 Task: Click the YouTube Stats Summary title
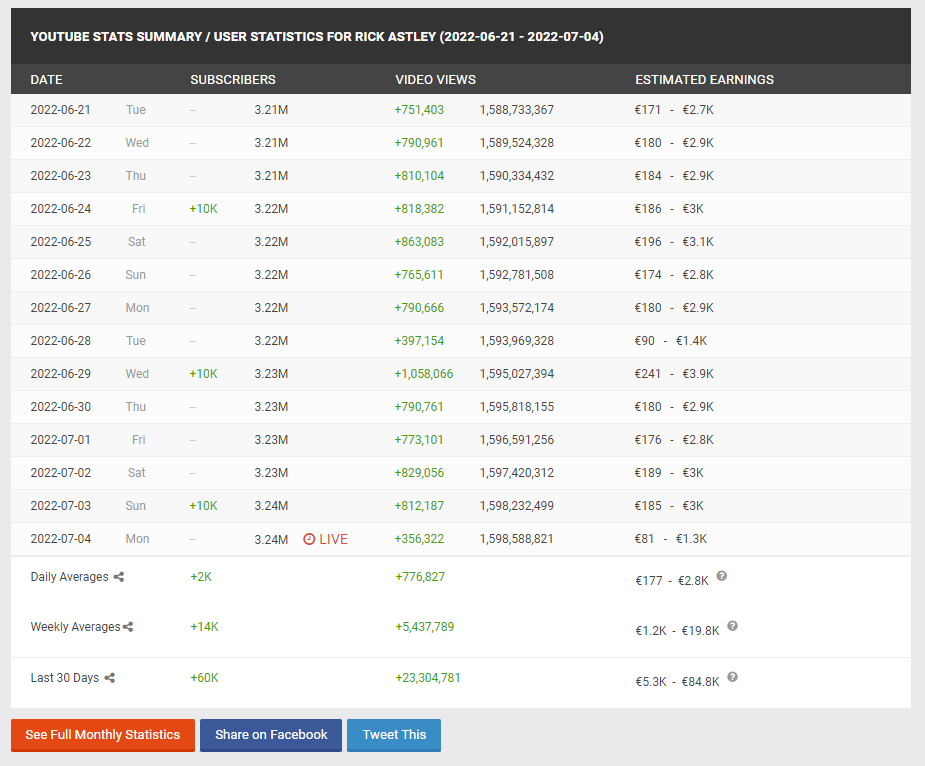click(317, 37)
